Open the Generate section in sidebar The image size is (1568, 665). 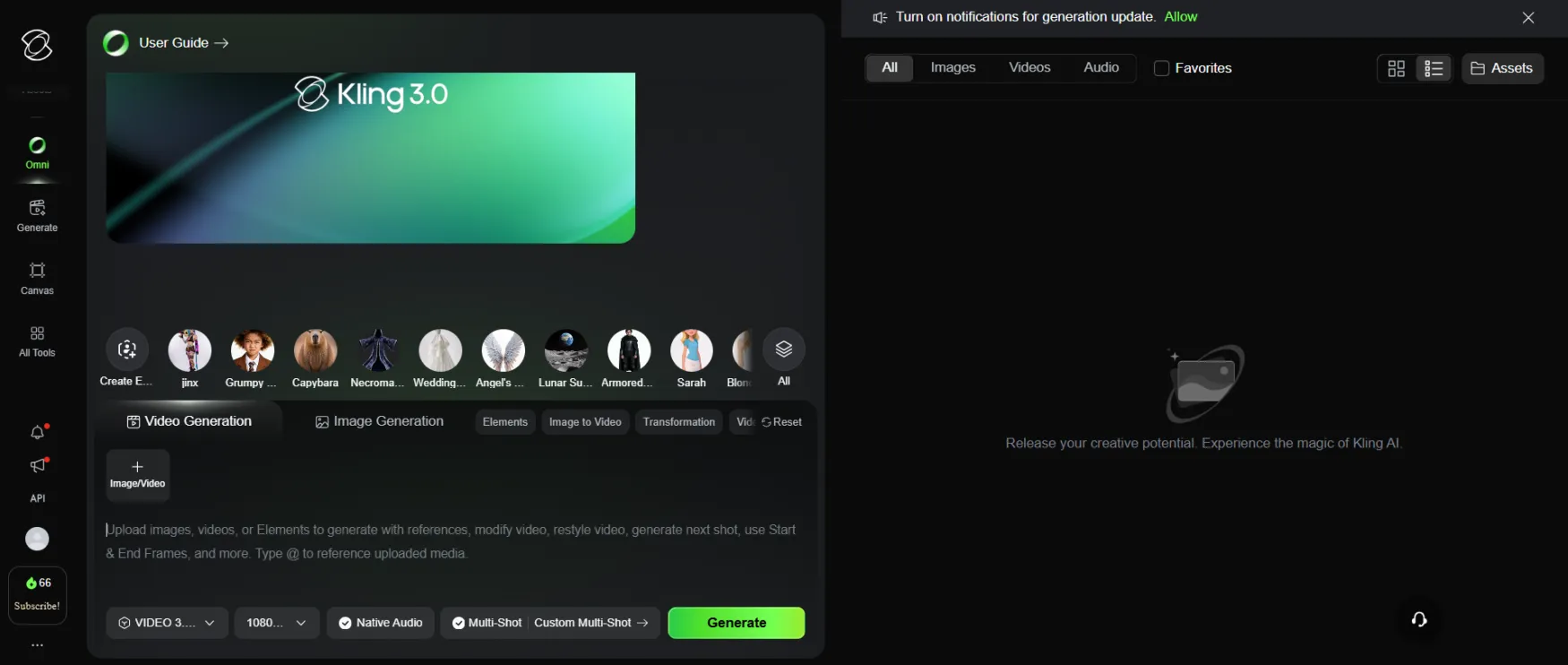click(x=37, y=215)
